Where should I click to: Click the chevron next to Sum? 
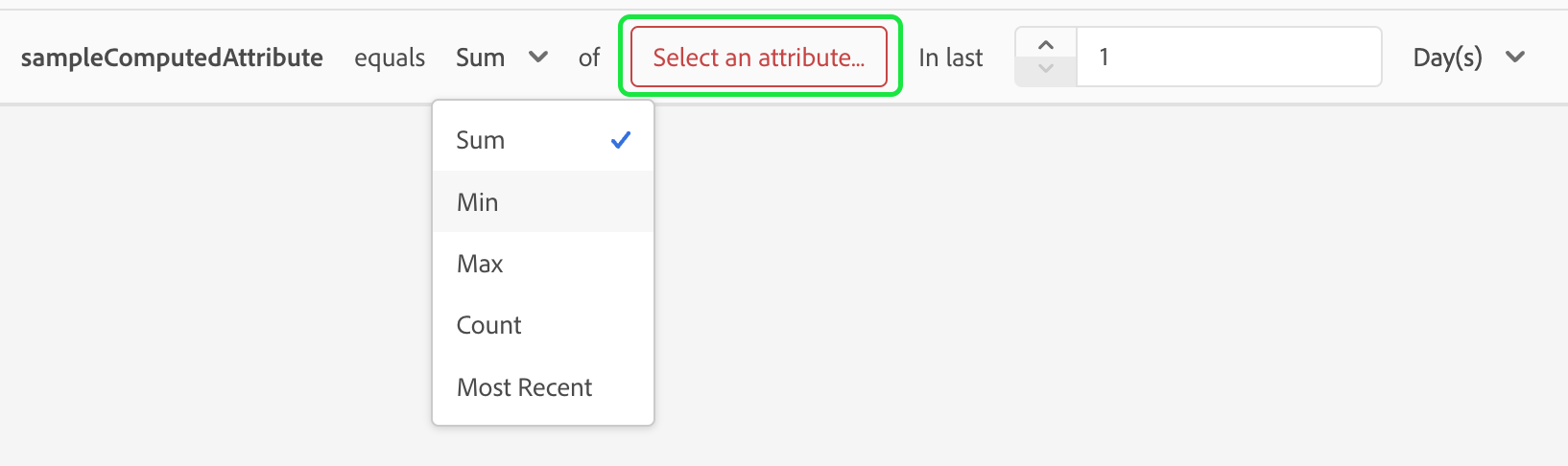[x=538, y=58]
